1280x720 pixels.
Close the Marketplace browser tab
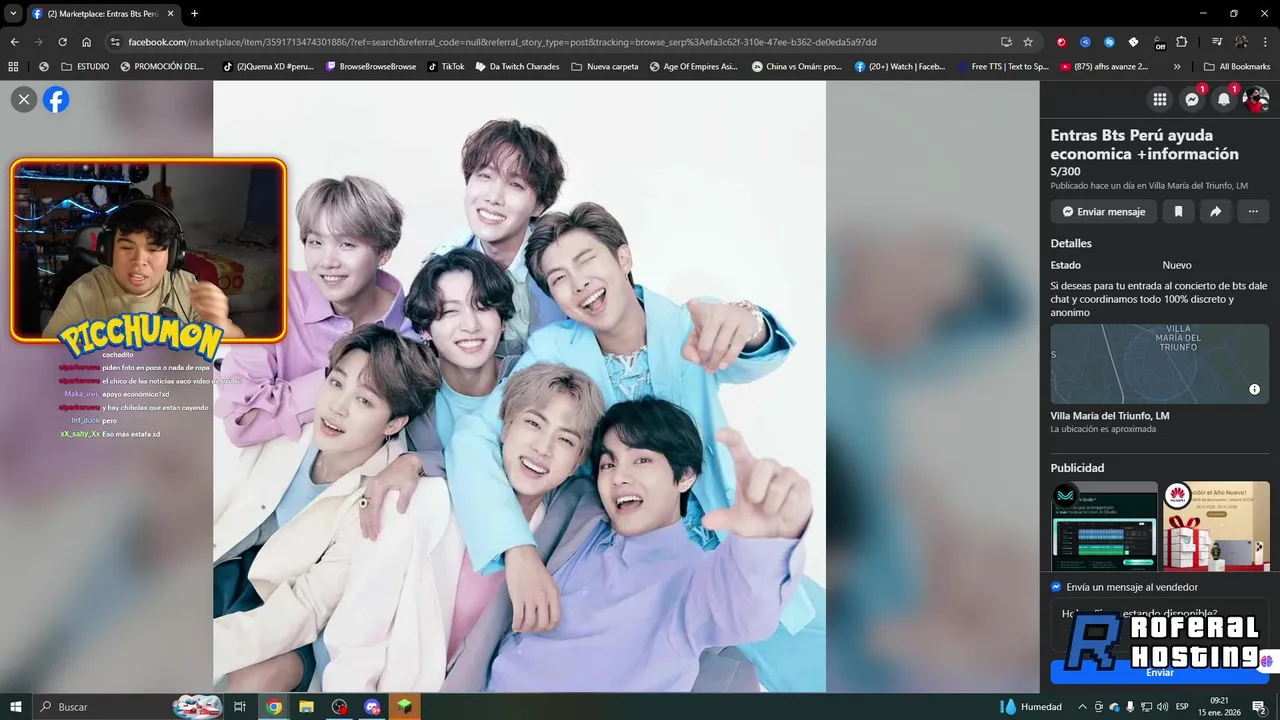coord(170,14)
